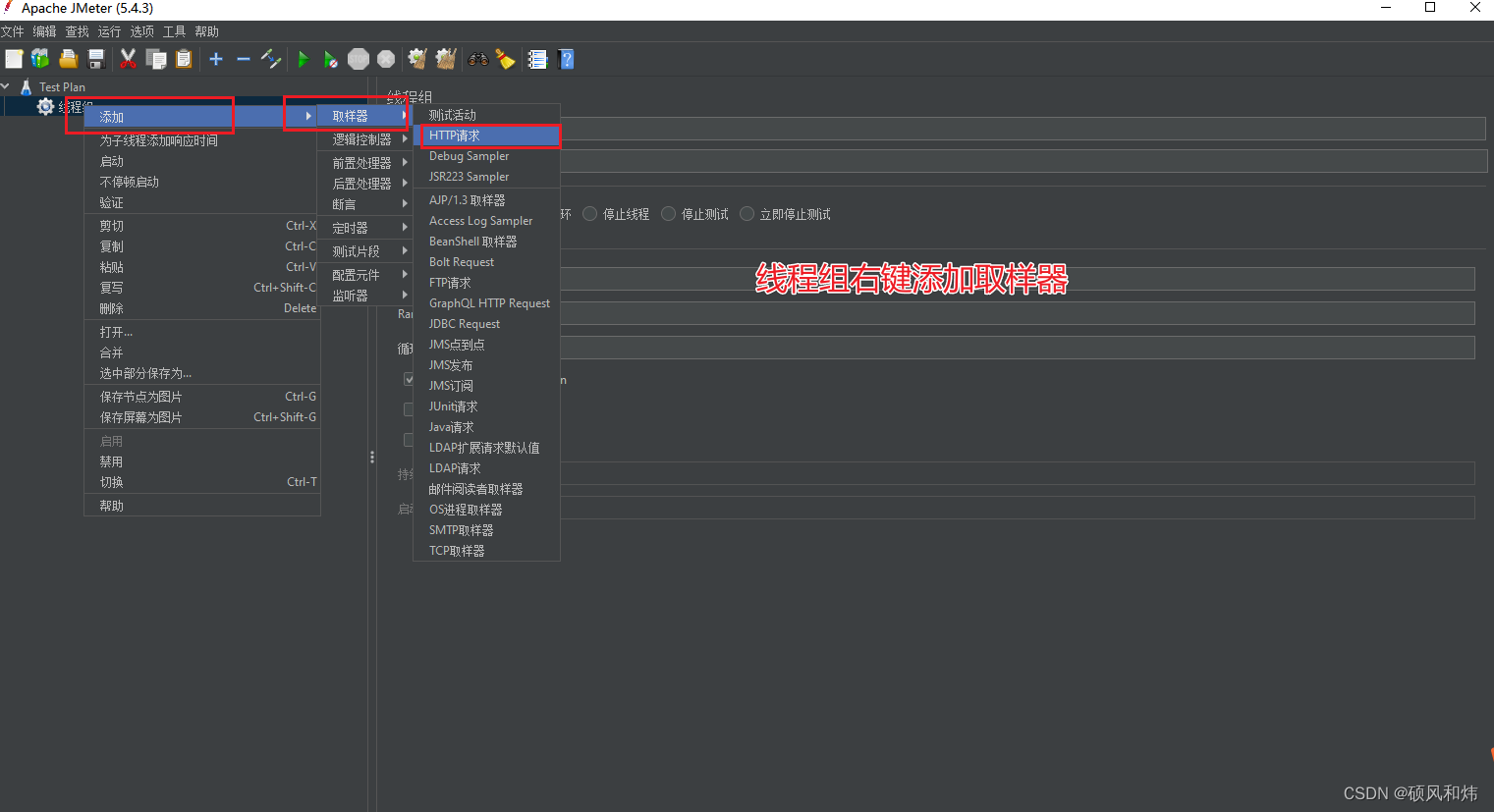Open Search with binoculars icon
Image resolution: width=1494 pixels, height=812 pixels.
point(478,59)
